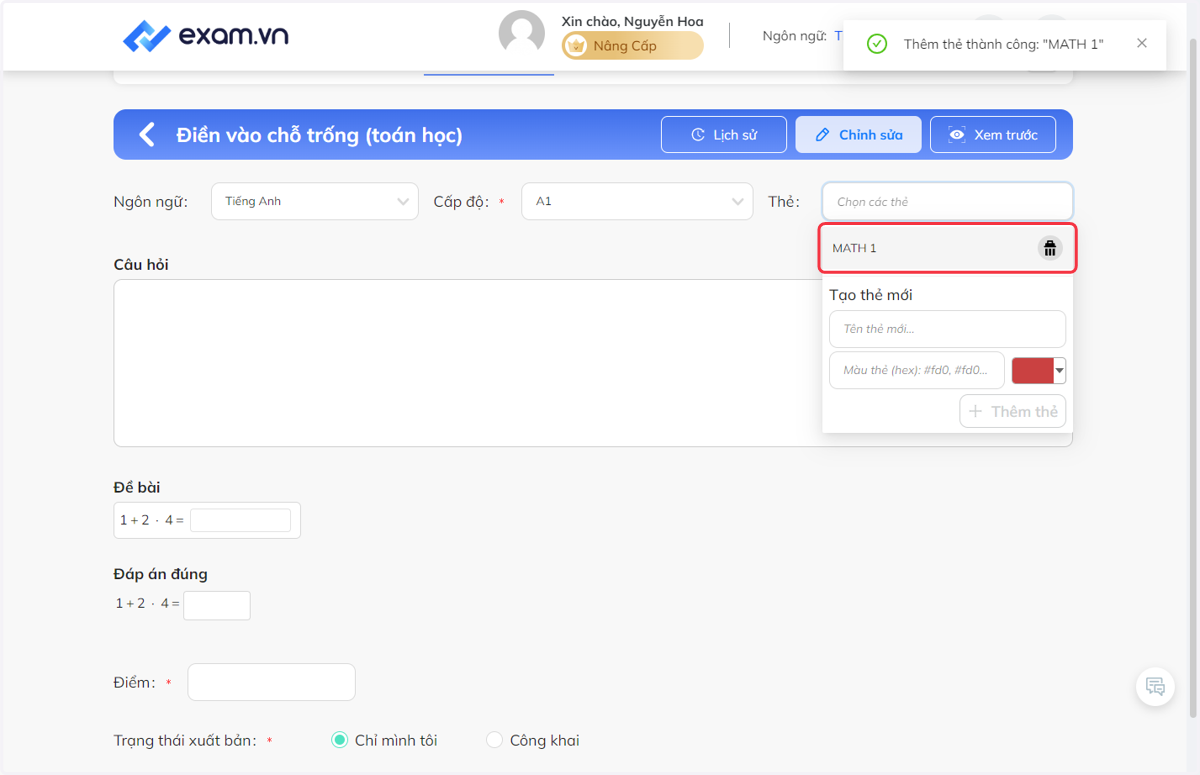
Task: Expand the Ngôn ngữ Tiếng Anh dropdown
Action: tap(315, 201)
